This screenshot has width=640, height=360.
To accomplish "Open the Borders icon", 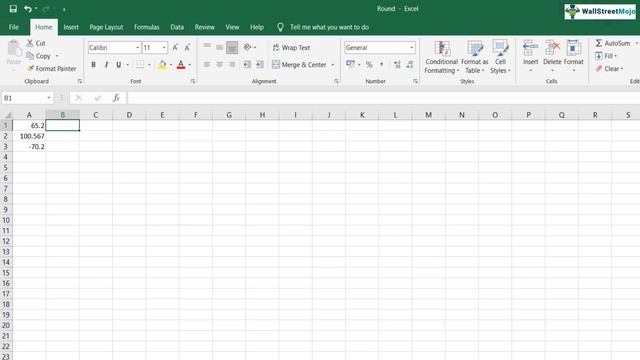I will point(140,64).
